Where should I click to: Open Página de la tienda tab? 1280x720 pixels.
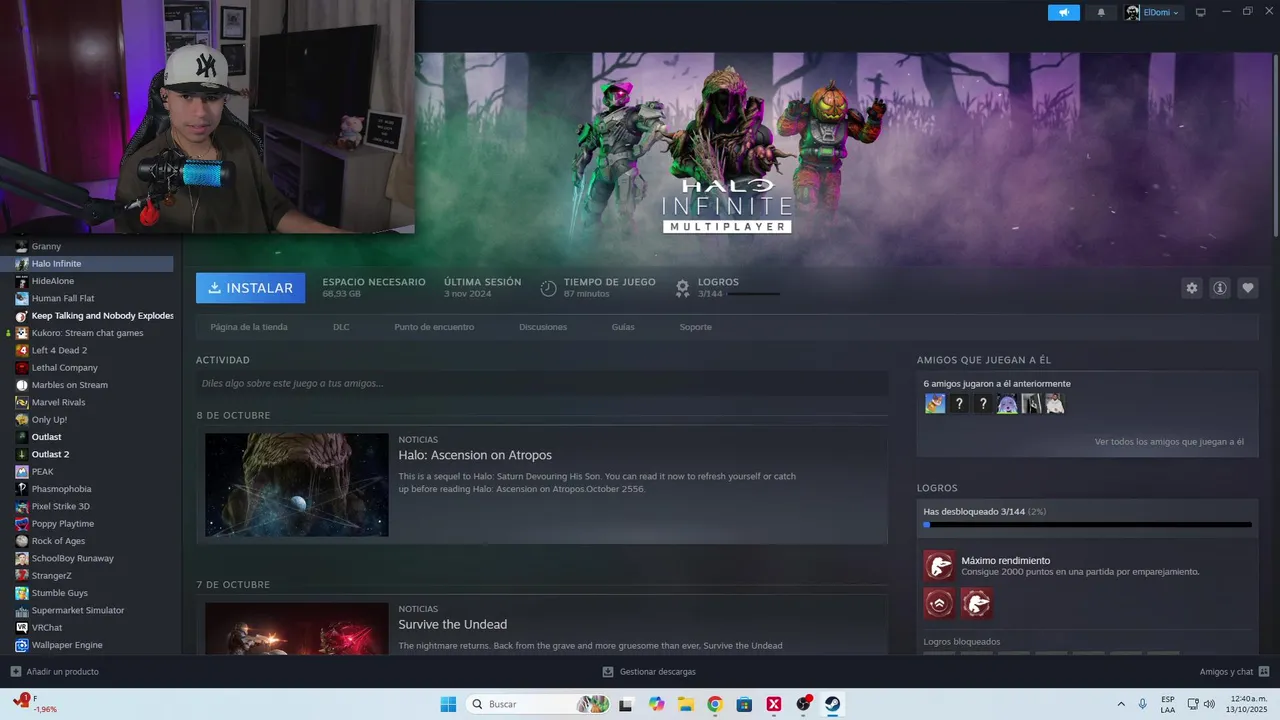[x=249, y=327]
